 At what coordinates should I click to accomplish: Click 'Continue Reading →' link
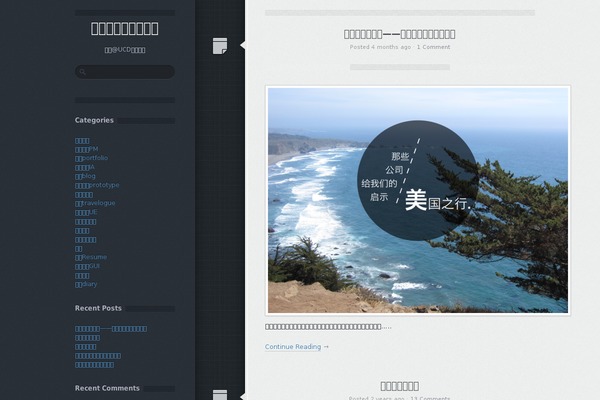point(297,347)
